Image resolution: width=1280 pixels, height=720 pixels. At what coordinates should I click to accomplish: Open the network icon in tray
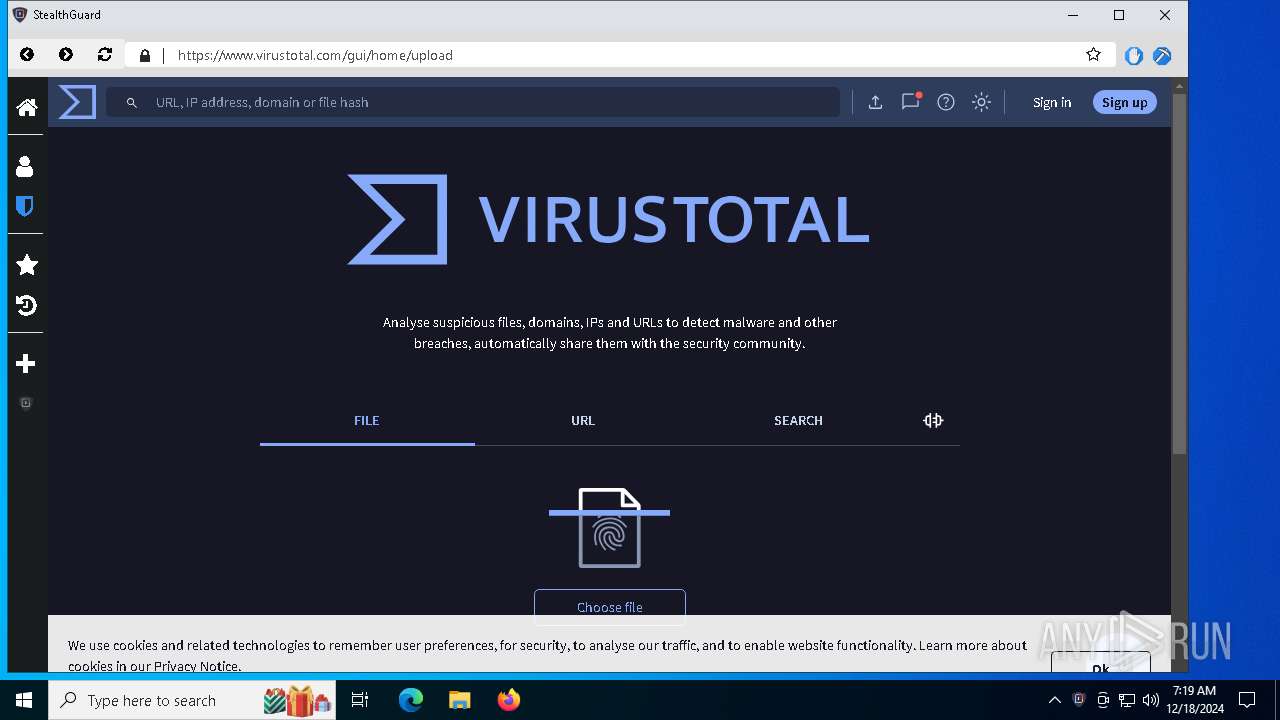[x=1127, y=700]
